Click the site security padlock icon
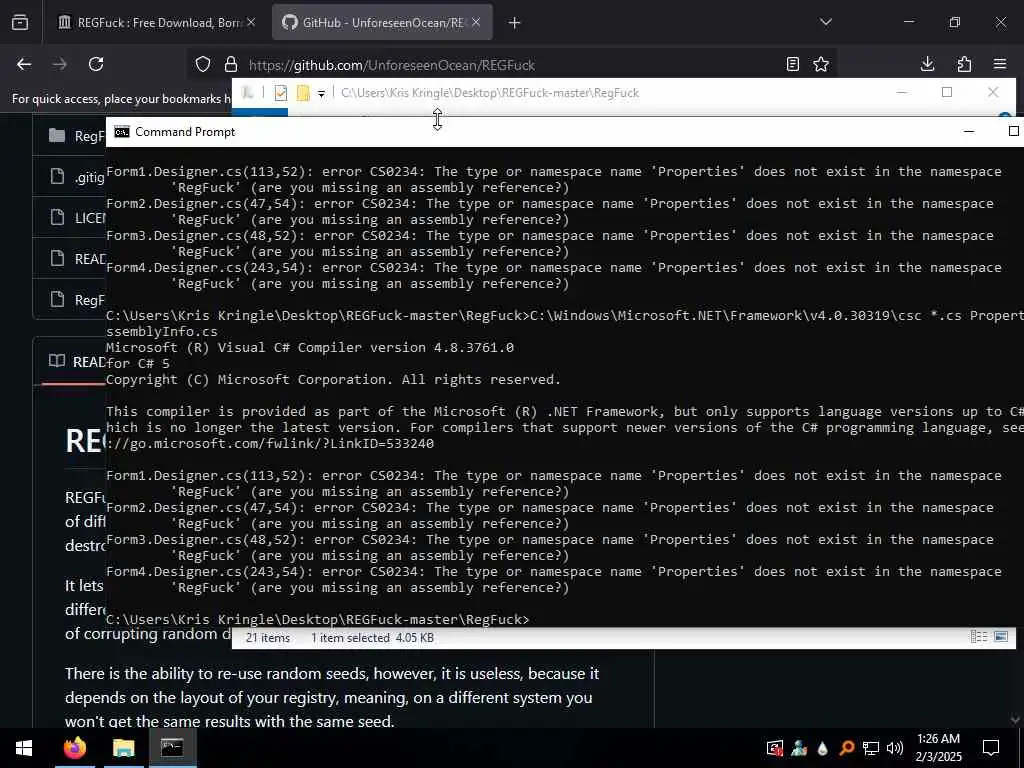Screen dimensions: 1024x768 coord(231,64)
